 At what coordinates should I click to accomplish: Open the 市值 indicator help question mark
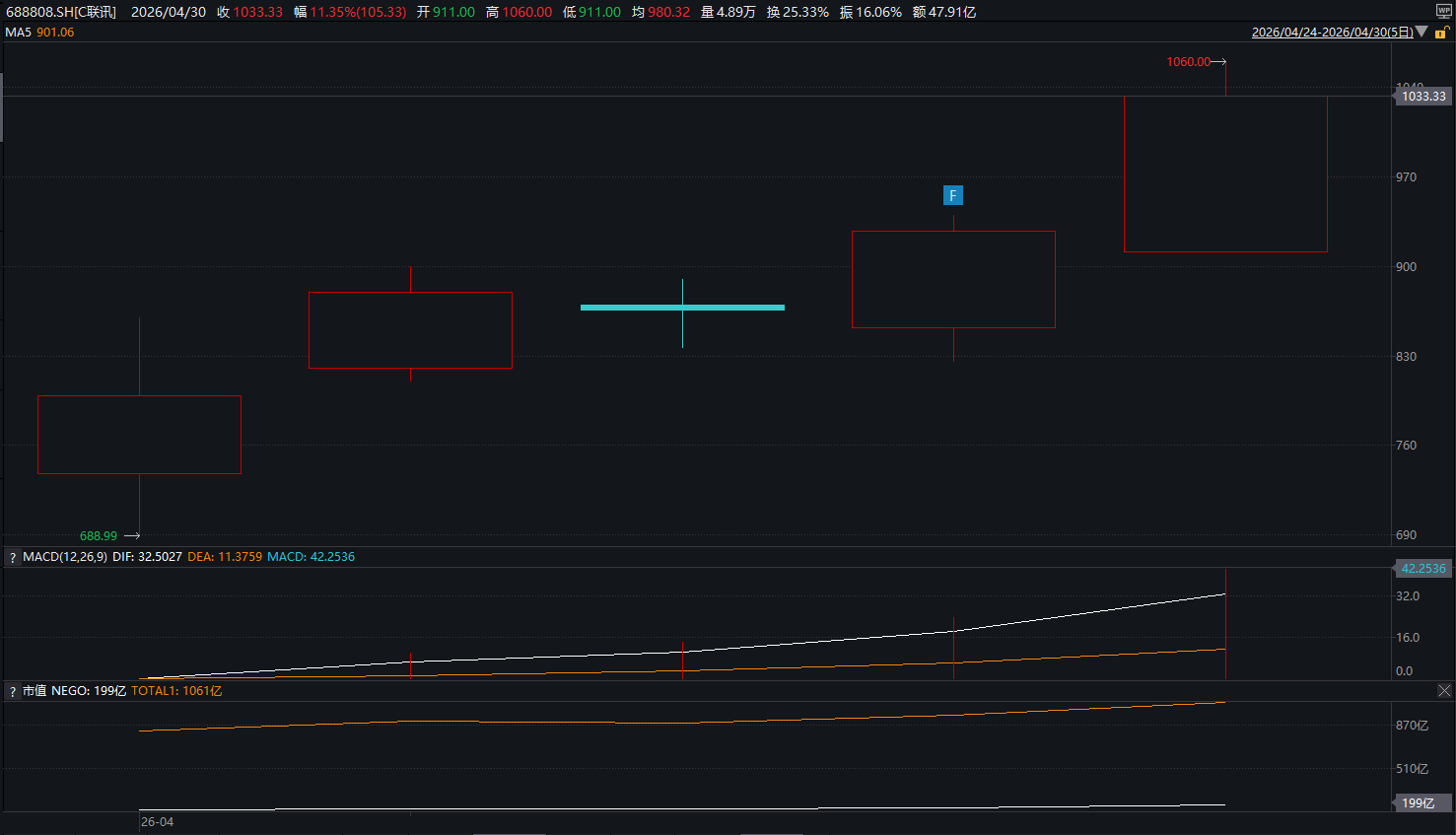(x=12, y=692)
